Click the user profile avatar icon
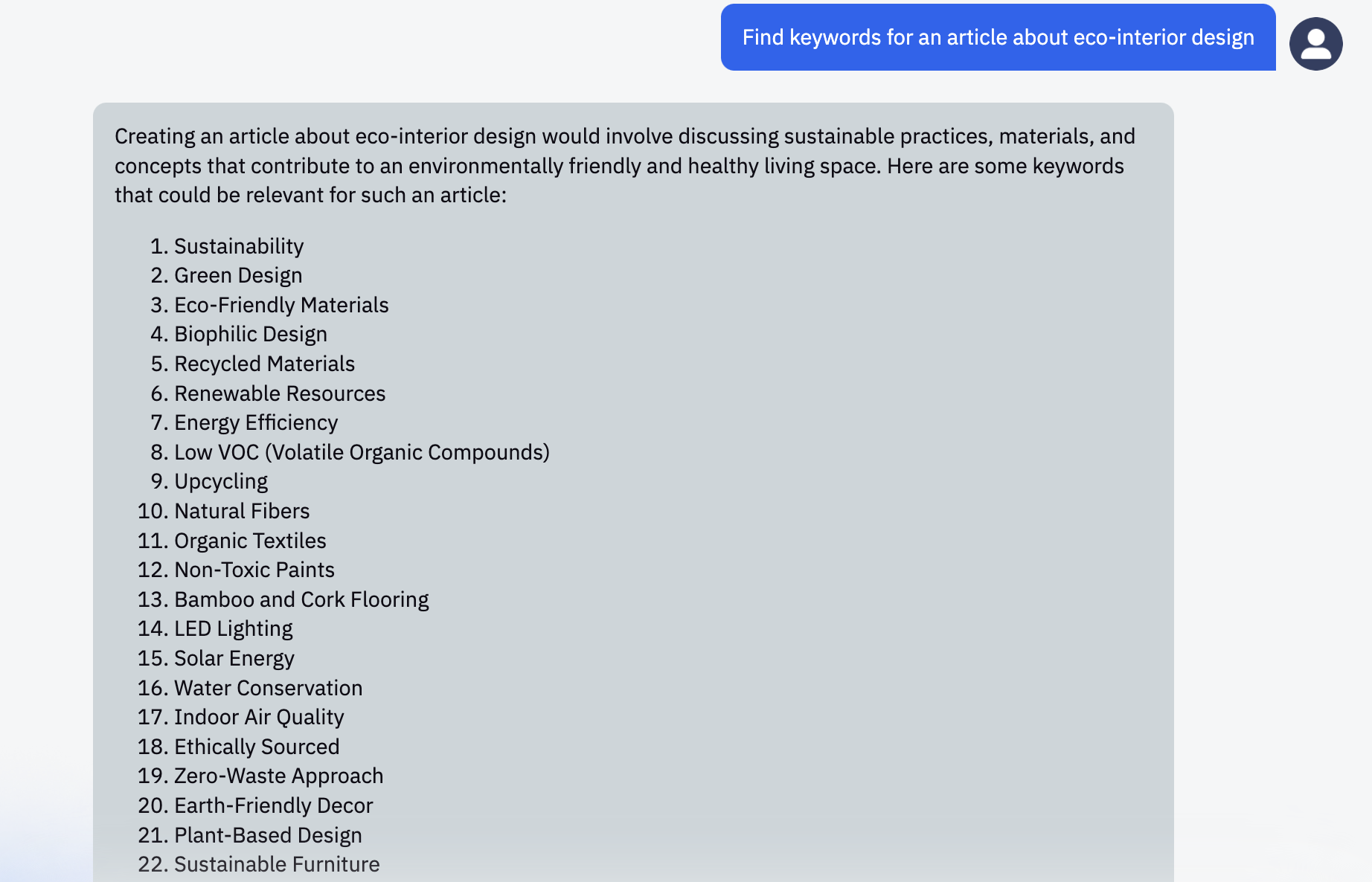This screenshot has height=882, width=1372. pos(1315,44)
